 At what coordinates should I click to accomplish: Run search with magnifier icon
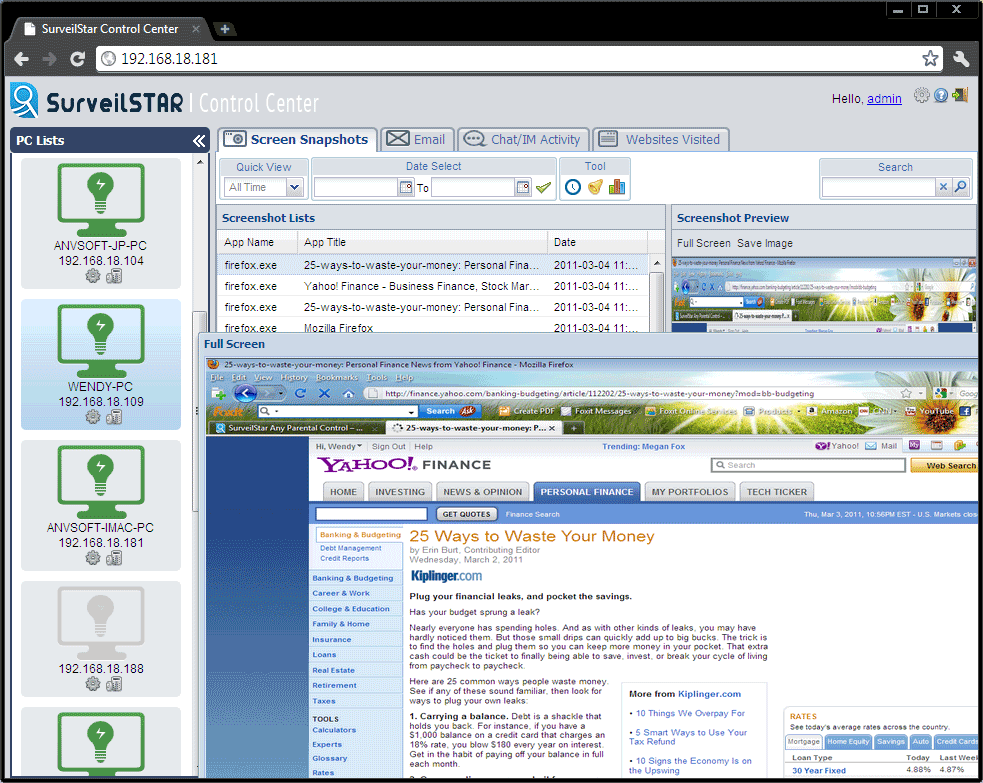[960, 187]
